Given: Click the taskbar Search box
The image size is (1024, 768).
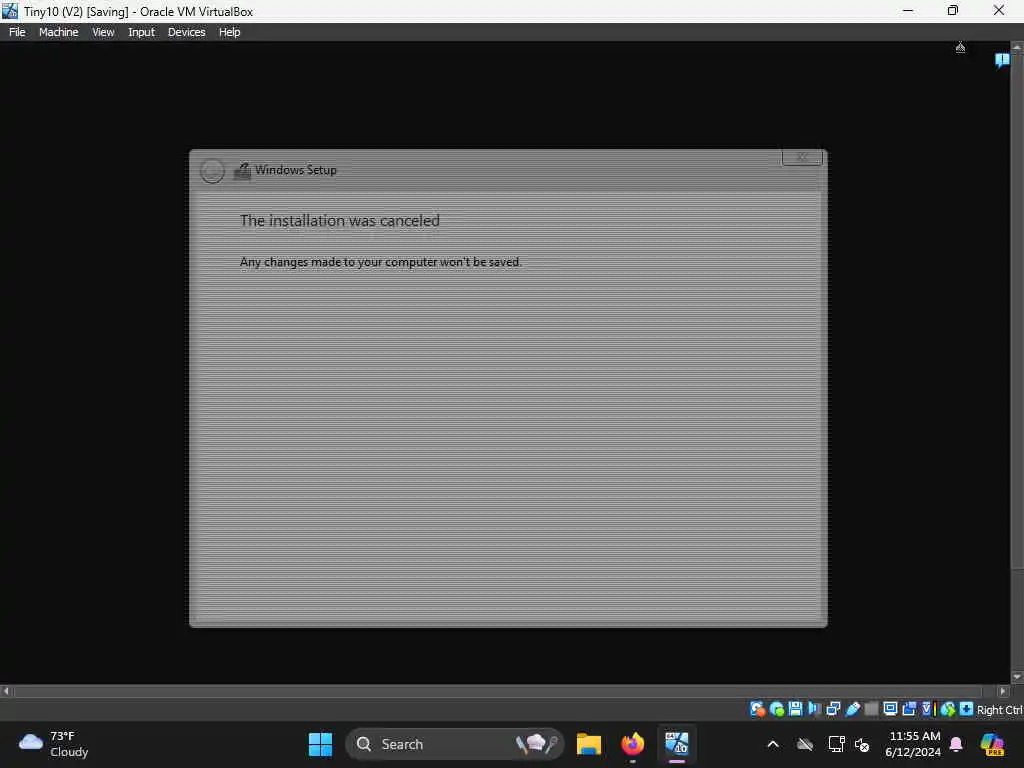Looking at the screenshot, I should pos(454,744).
